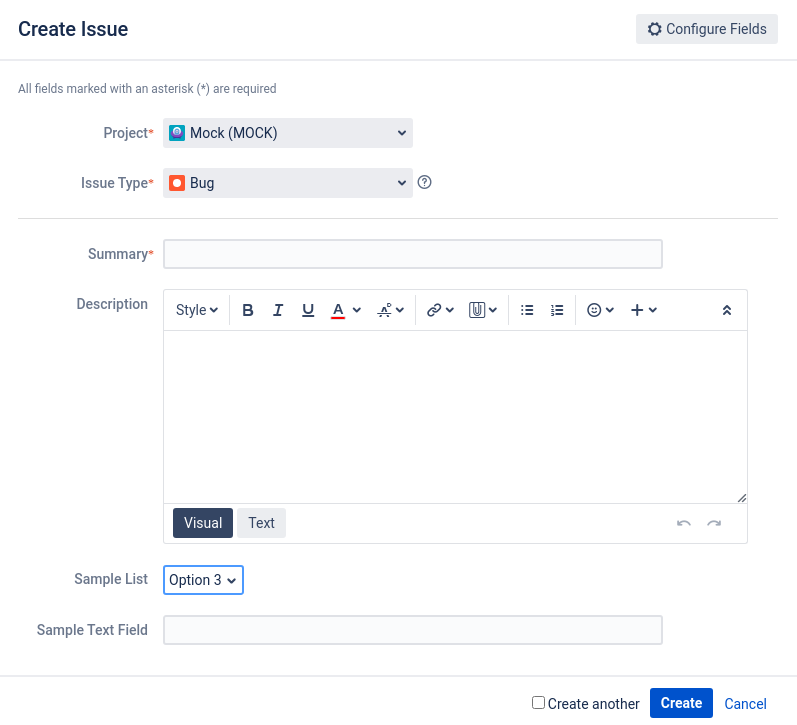Focus the Summary input field
The height and width of the screenshot is (725, 797).
coord(413,254)
